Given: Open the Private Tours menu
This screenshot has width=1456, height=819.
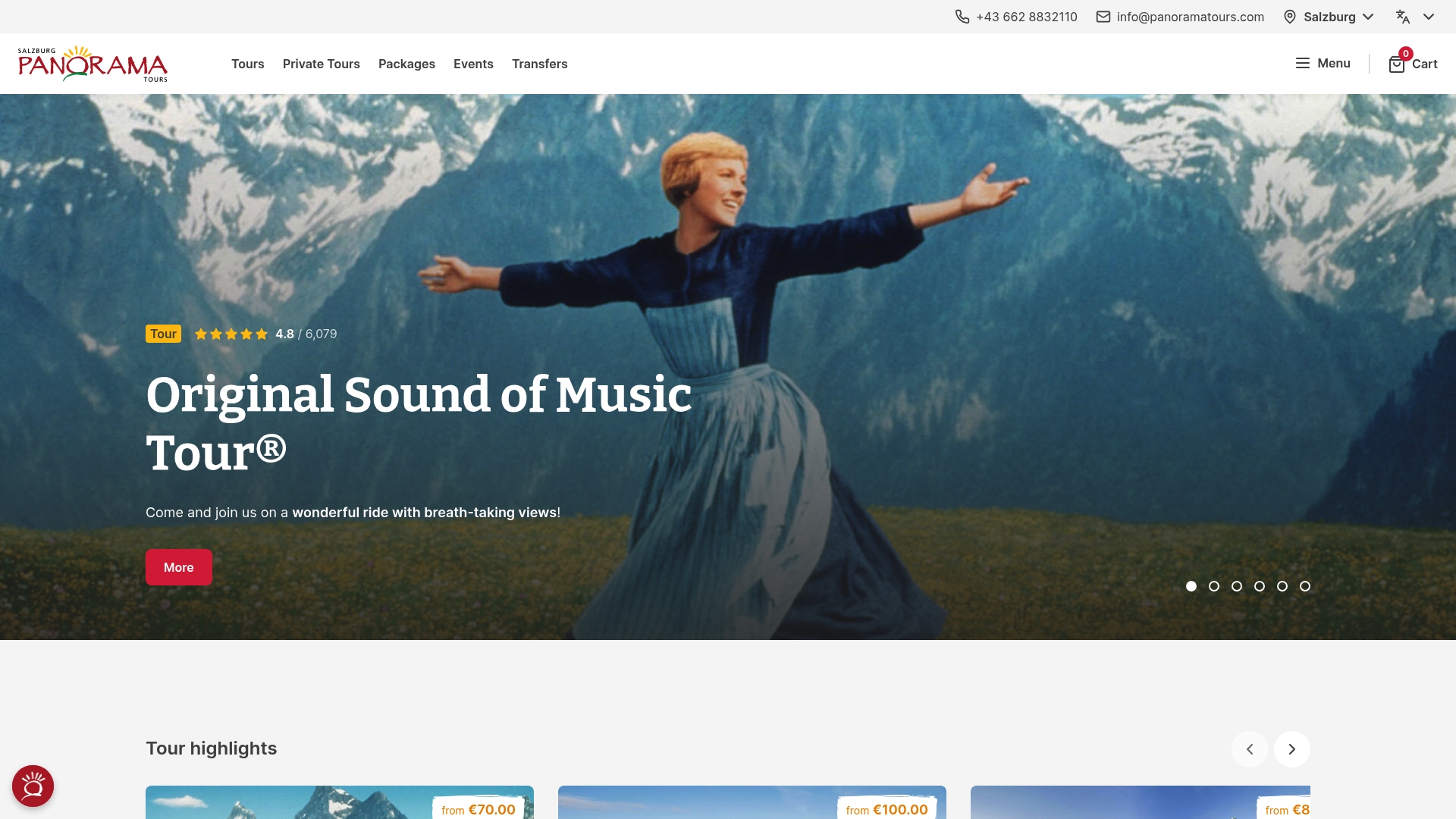Looking at the screenshot, I should point(322,64).
